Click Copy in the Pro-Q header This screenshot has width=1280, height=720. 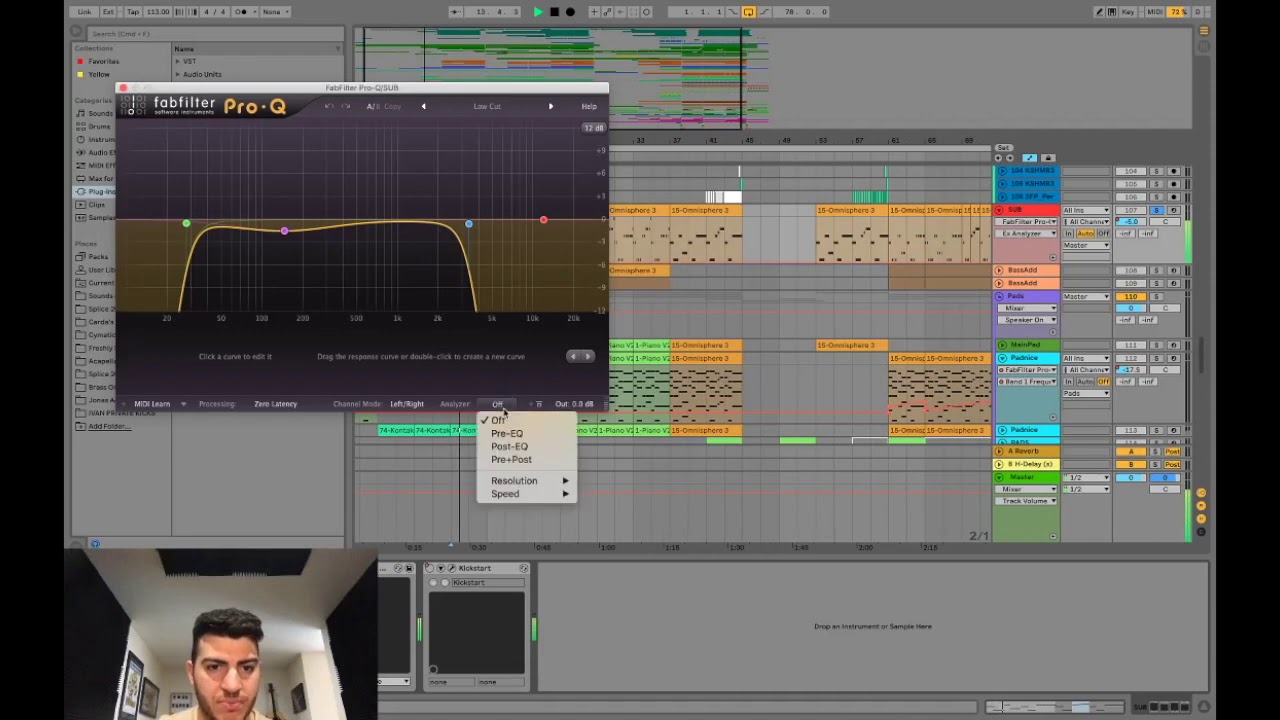click(x=392, y=107)
